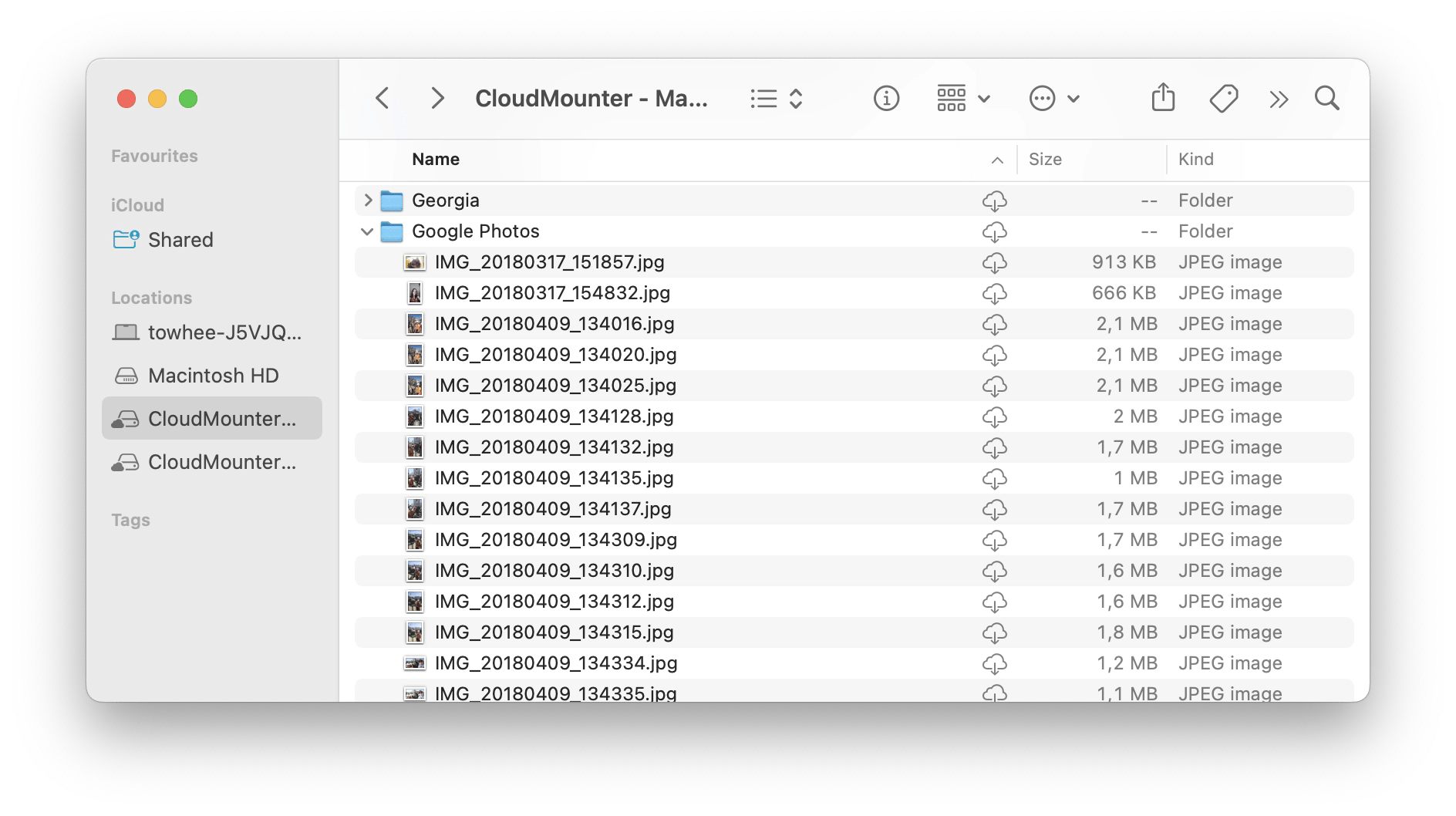The width and height of the screenshot is (1456, 816).
Task: Download IMG_20180409_134137.jpg via cloud icon
Action: click(x=995, y=510)
